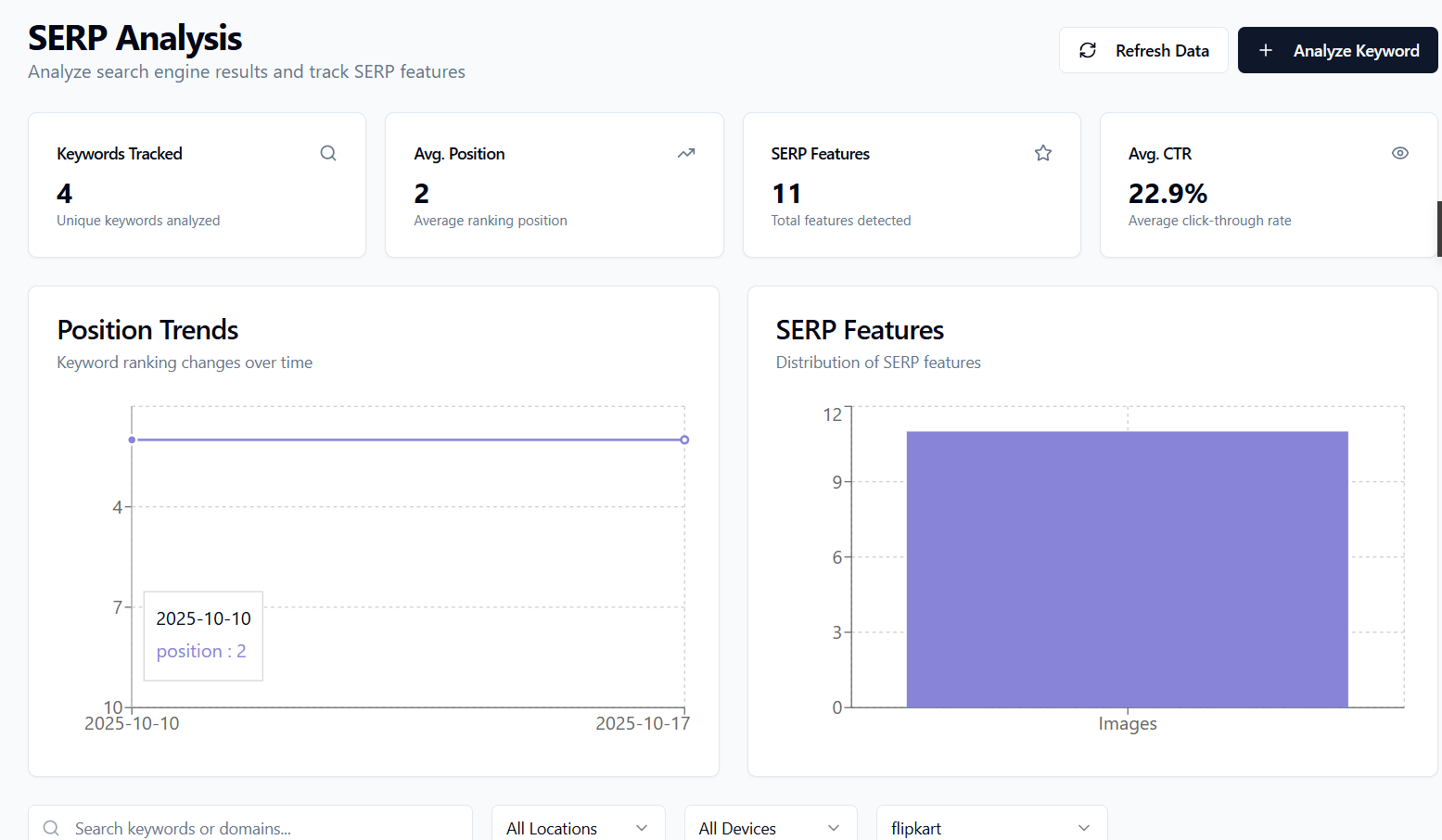The width and height of the screenshot is (1442, 840).
Task: Open the All Devices dropdown
Action: (x=771, y=827)
